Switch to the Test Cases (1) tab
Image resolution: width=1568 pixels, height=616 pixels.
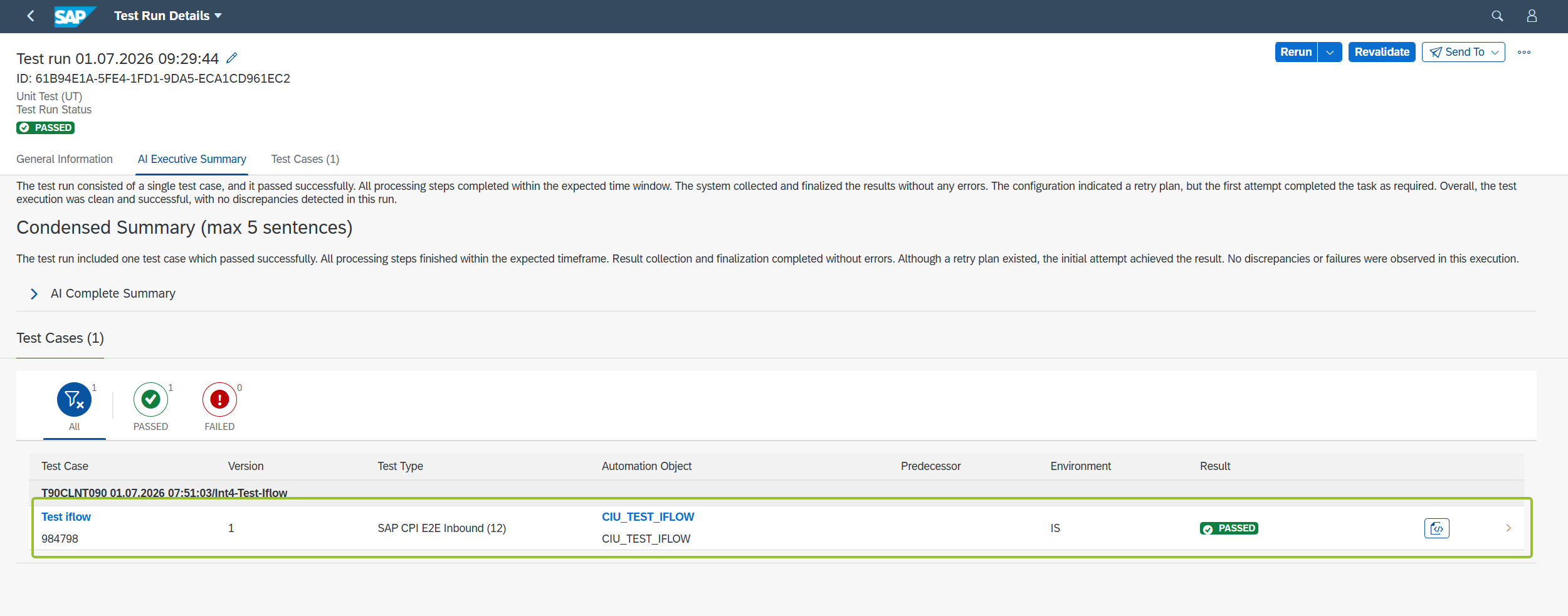[x=305, y=159]
